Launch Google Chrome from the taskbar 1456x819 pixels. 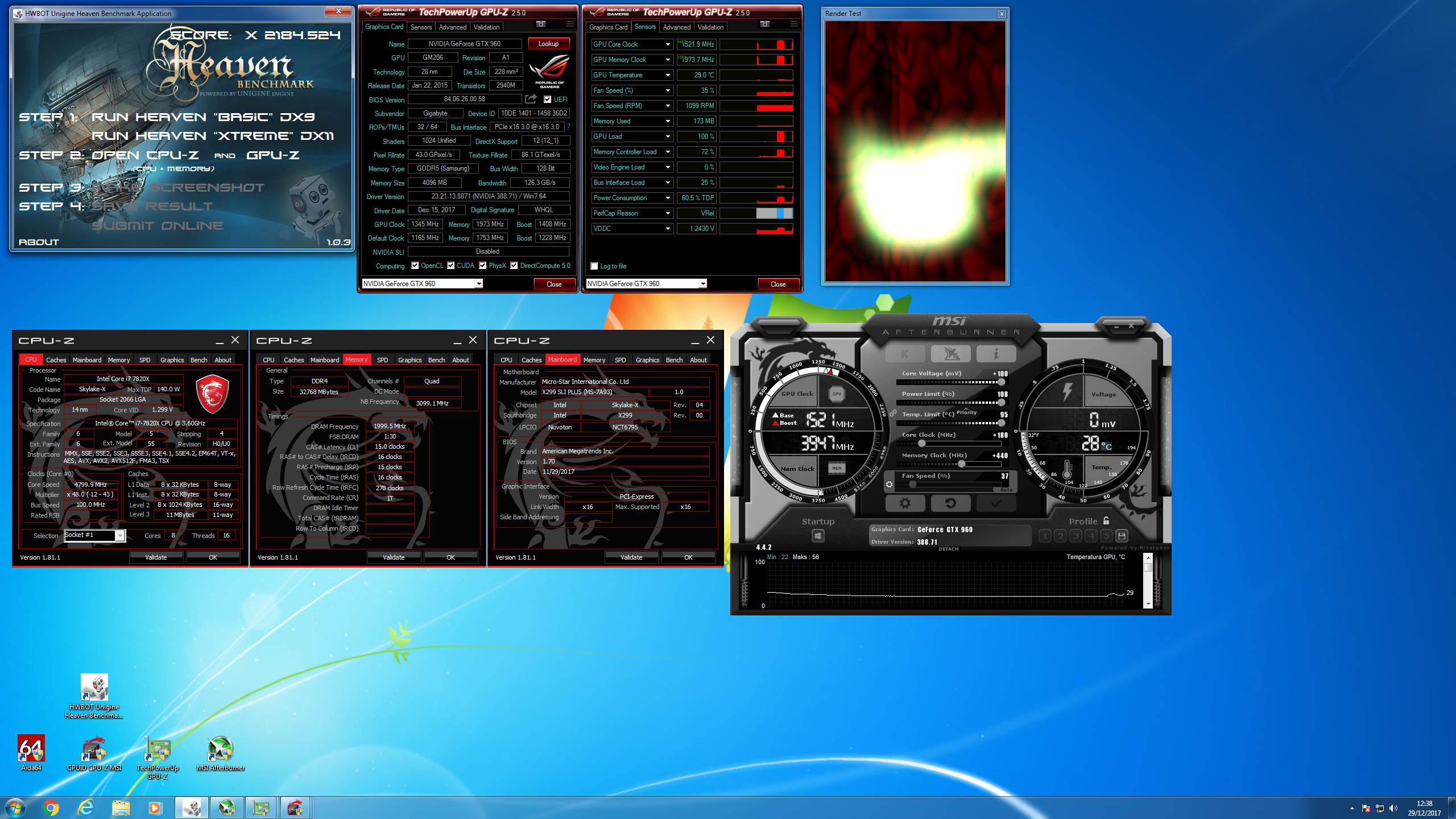tap(51, 808)
